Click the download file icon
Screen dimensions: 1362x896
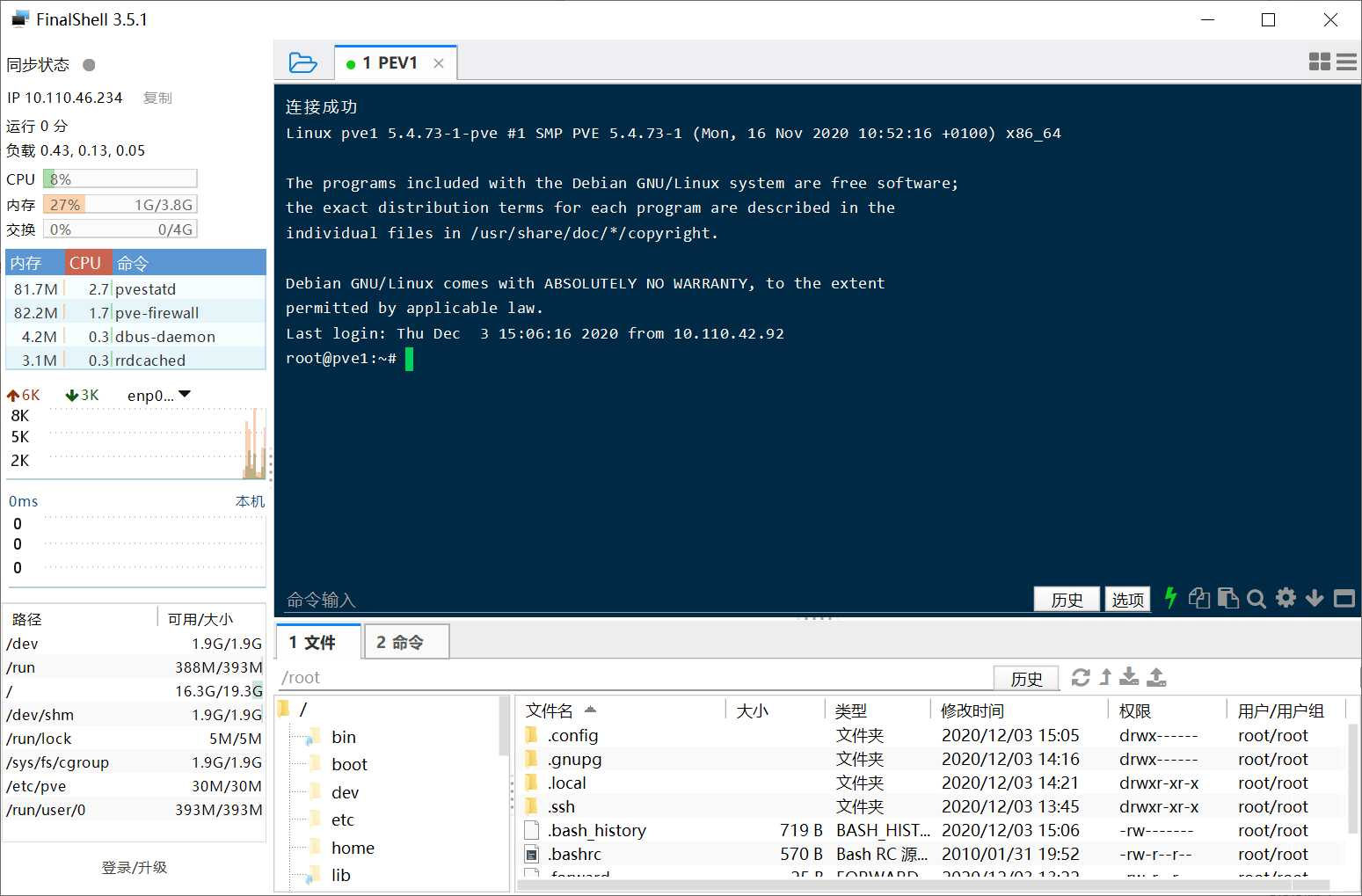click(x=1129, y=676)
